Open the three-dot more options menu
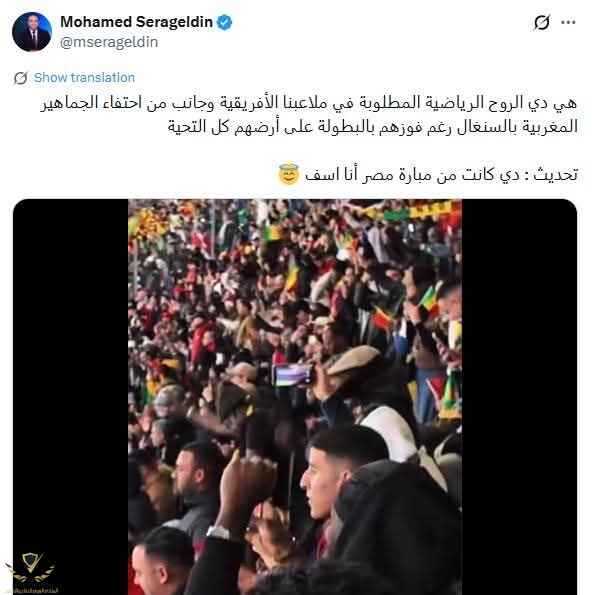The height and width of the screenshot is (595, 594). coord(568,23)
